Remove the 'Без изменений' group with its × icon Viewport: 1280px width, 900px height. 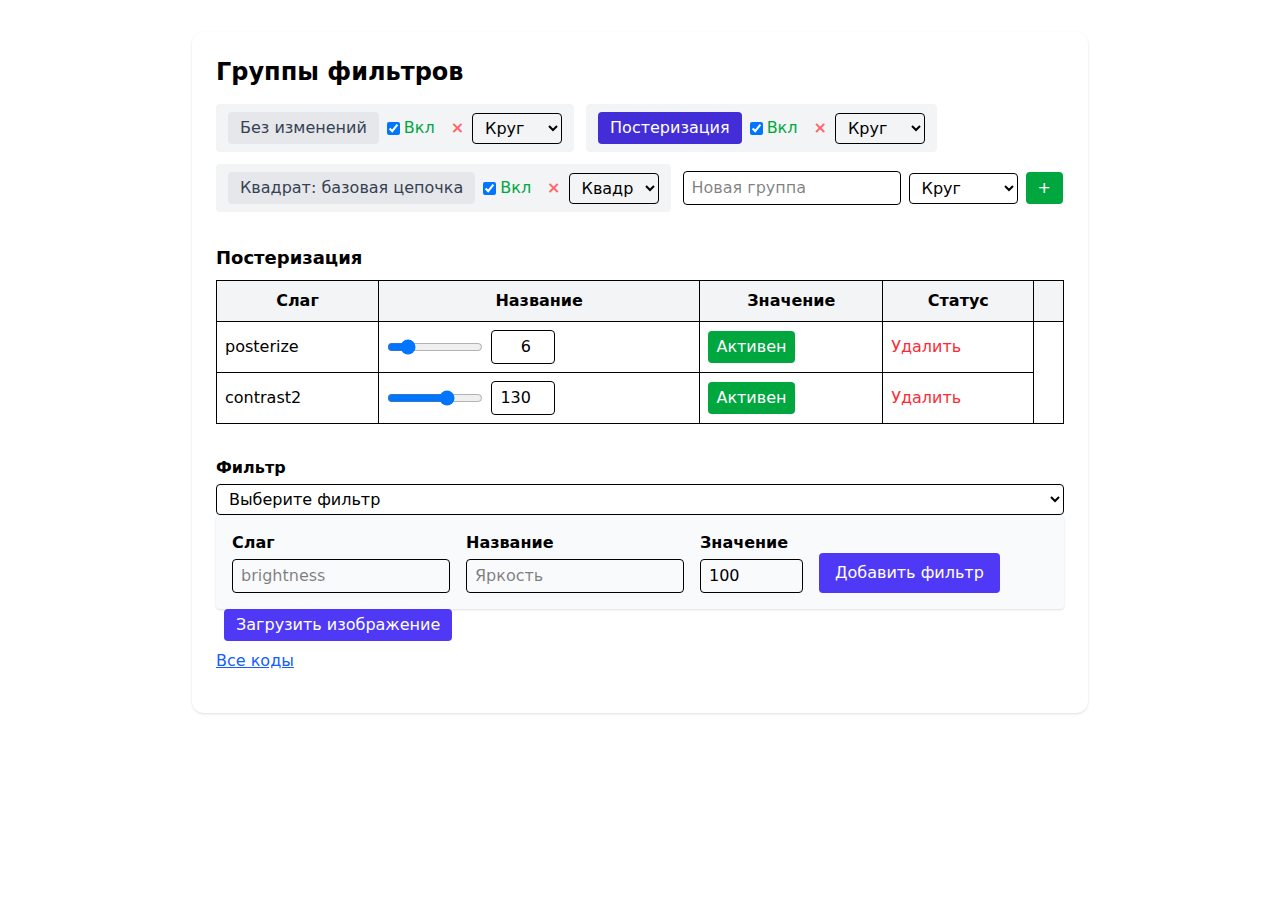click(x=457, y=128)
